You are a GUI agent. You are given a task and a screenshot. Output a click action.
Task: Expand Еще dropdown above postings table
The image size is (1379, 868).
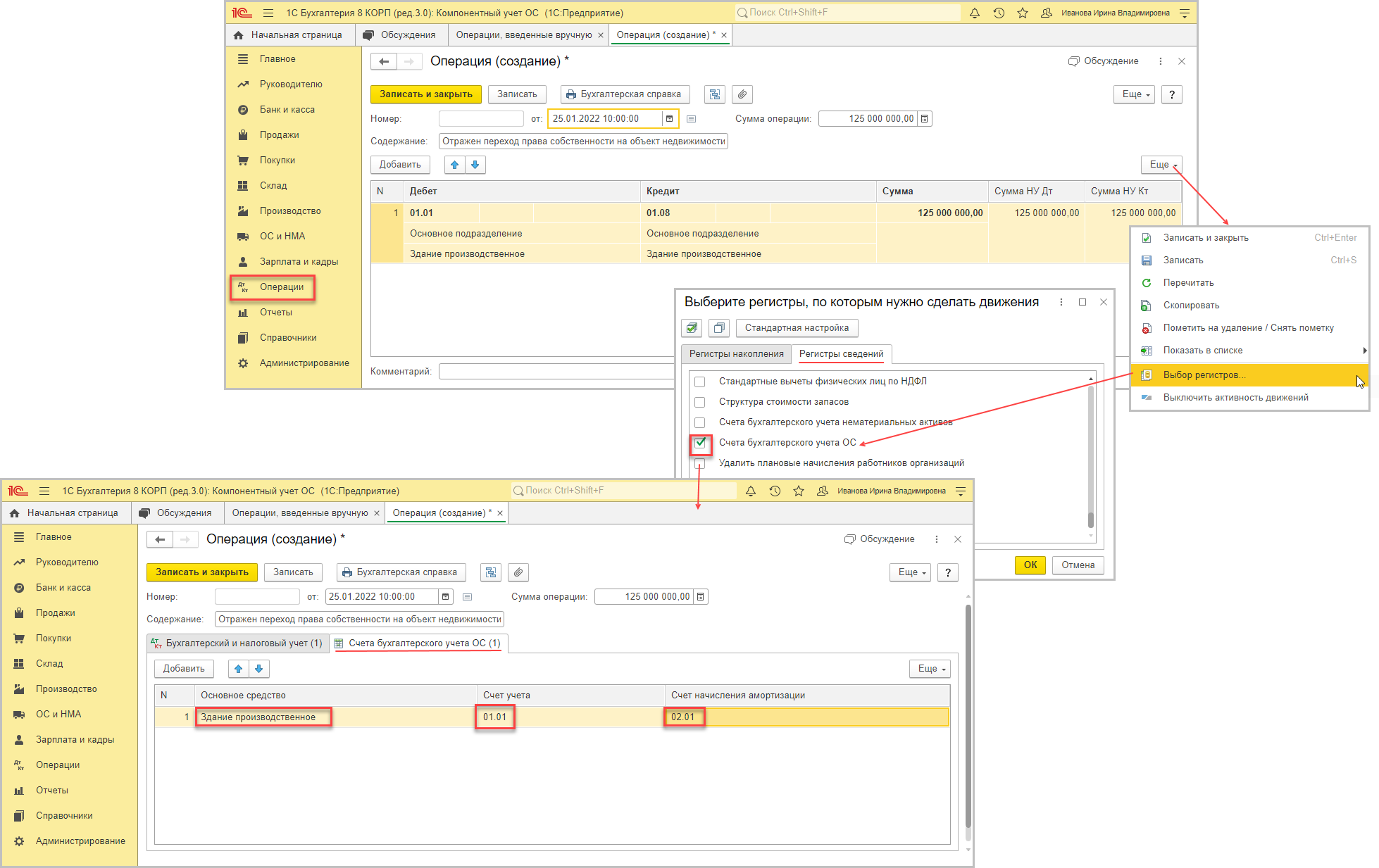click(1161, 165)
